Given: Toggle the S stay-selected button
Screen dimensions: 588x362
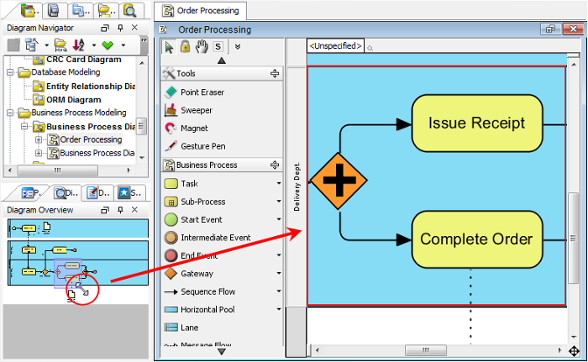Looking at the screenshot, I should pyautogui.click(x=218, y=47).
